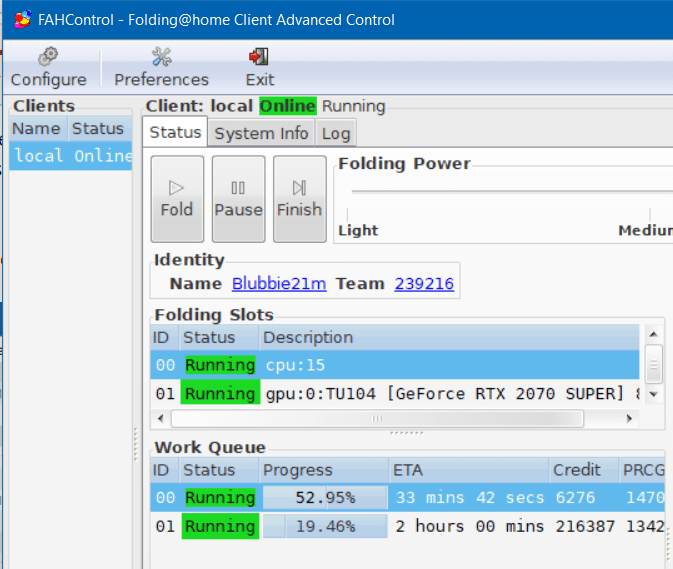Open the Configure gear icon
This screenshot has width=673, height=569.
pyautogui.click(x=48, y=57)
